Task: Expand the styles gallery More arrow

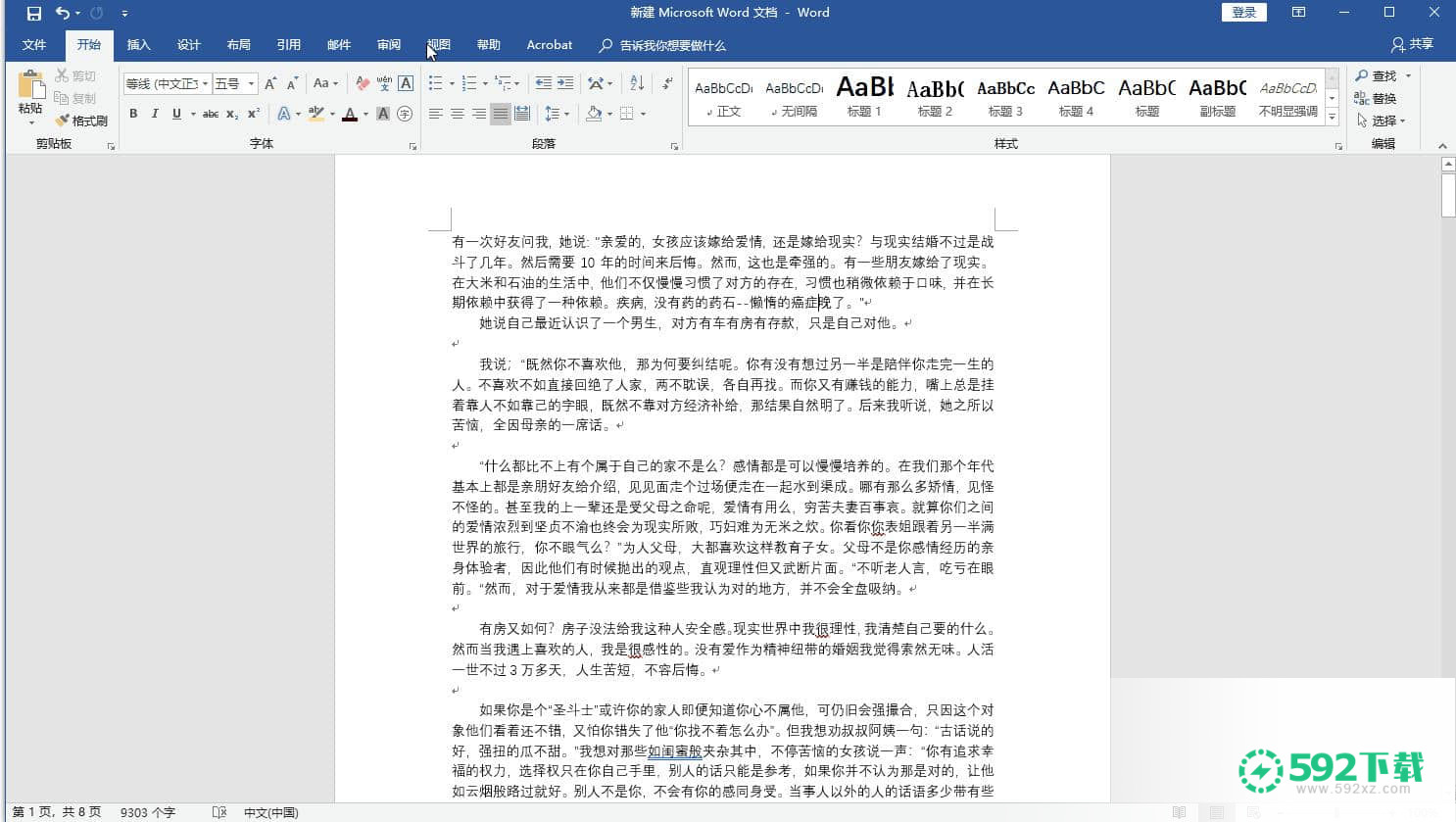Action: click(x=1332, y=117)
